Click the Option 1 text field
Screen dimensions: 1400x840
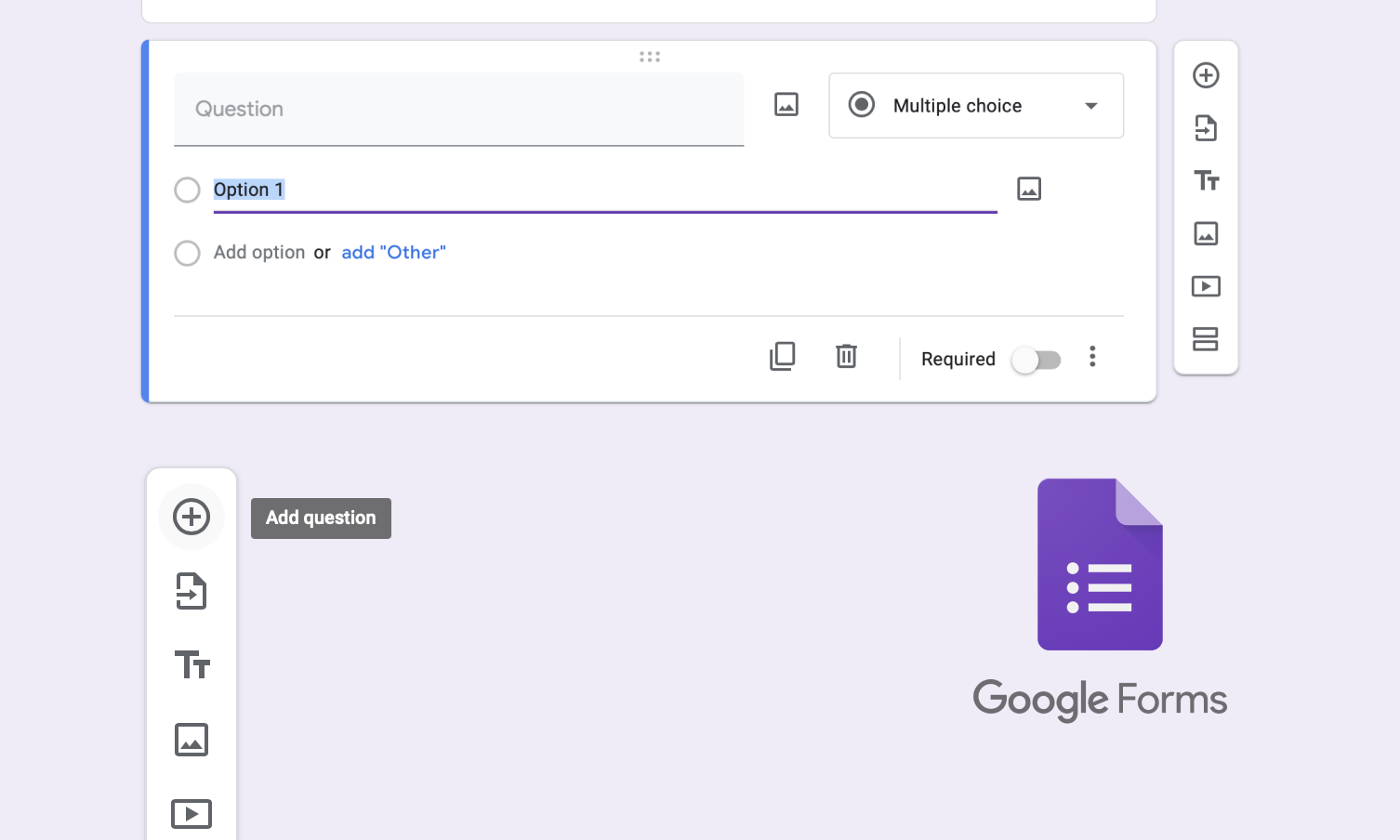click(605, 190)
